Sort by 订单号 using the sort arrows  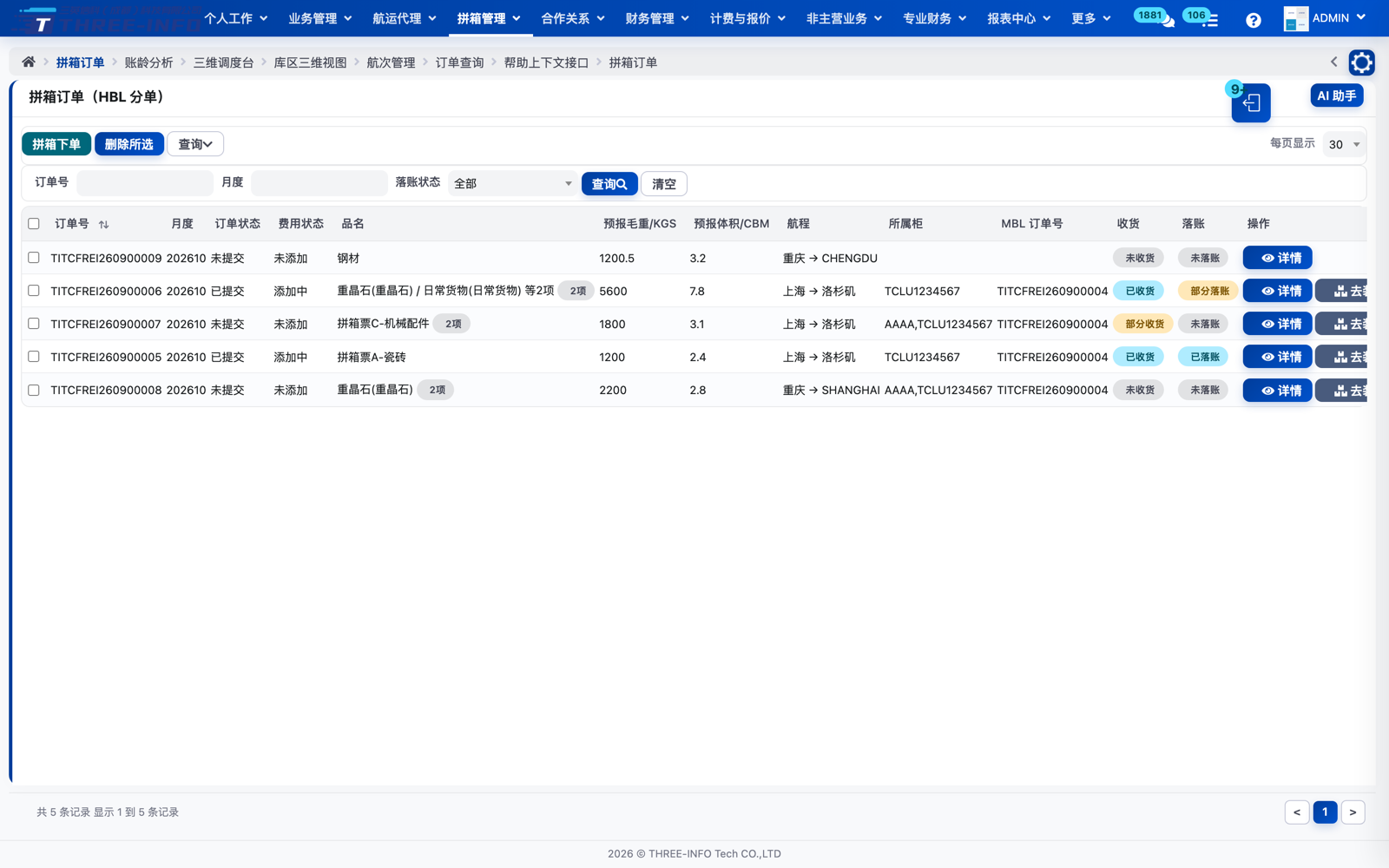[103, 224]
